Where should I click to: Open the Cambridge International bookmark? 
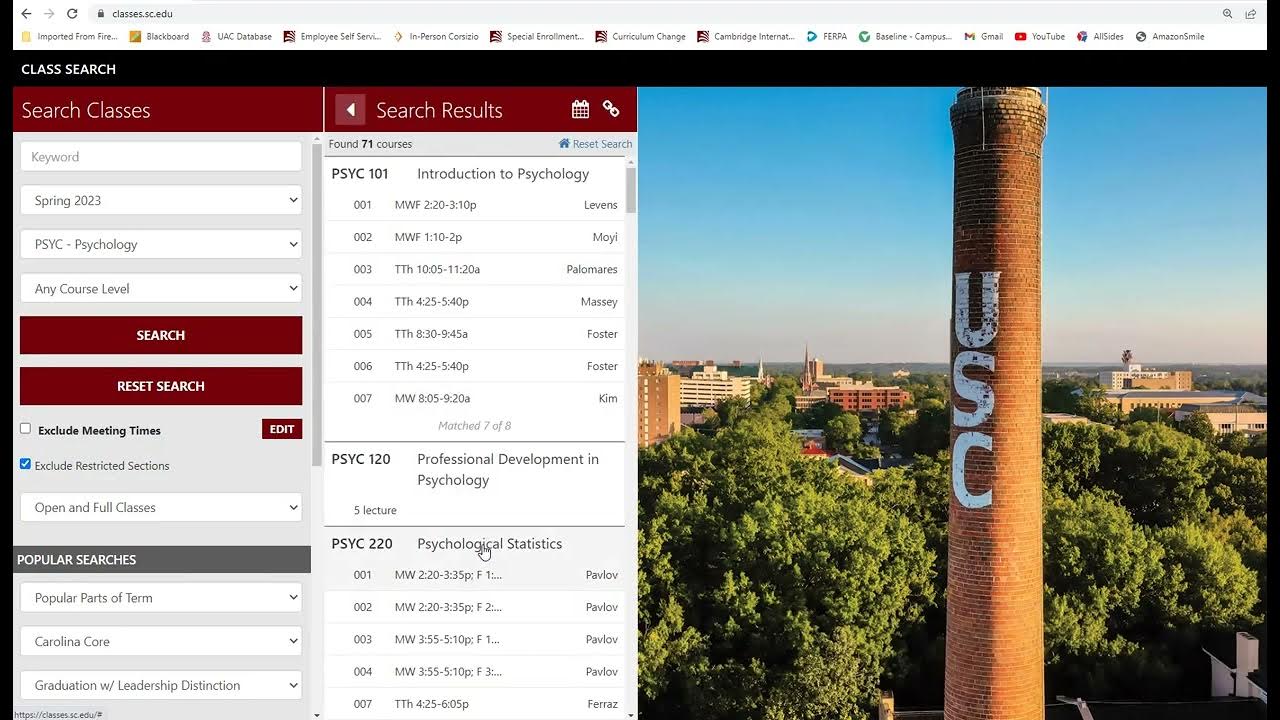(746, 36)
